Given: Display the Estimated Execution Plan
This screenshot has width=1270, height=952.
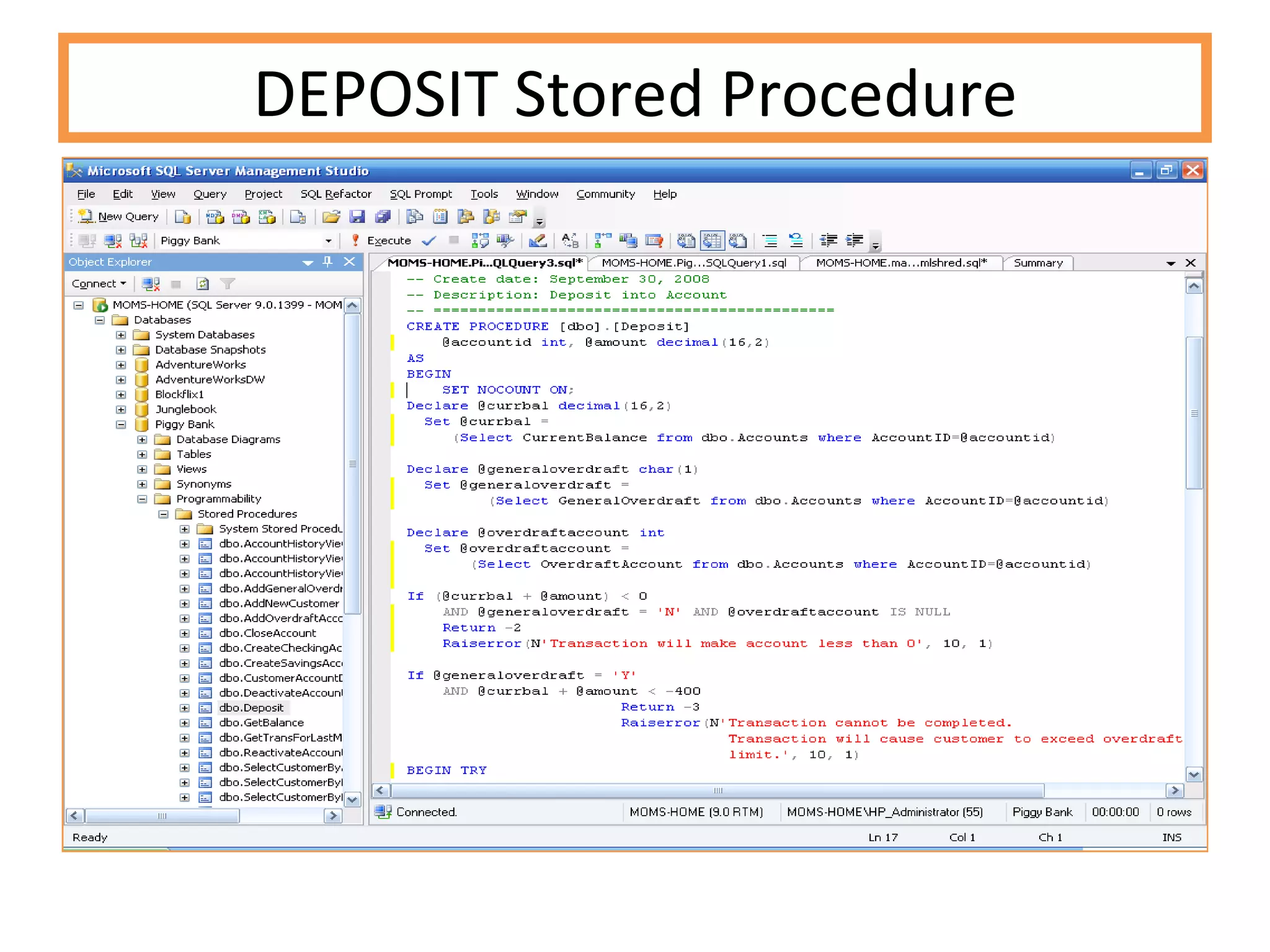Looking at the screenshot, I should pos(480,240).
